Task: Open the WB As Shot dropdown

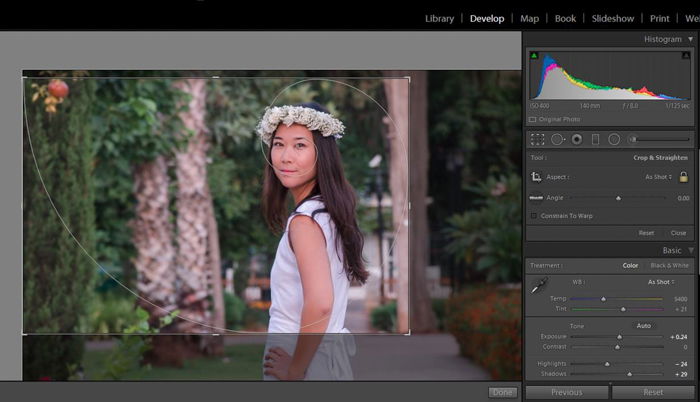Action: (x=661, y=282)
